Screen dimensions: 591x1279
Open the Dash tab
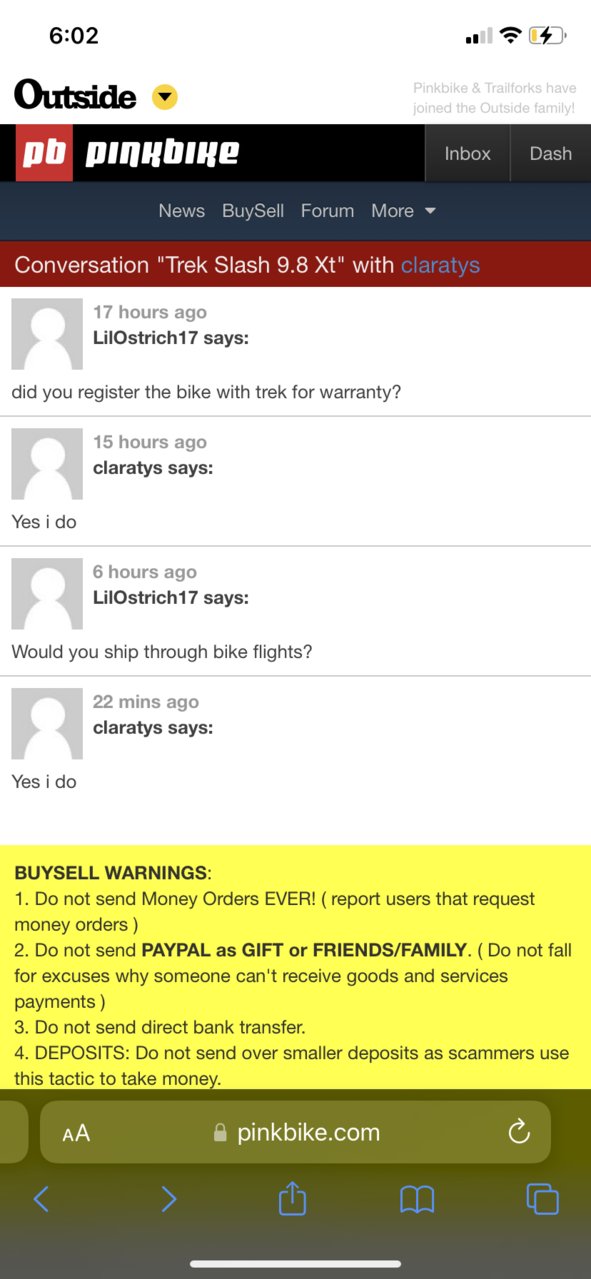(551, 153)
